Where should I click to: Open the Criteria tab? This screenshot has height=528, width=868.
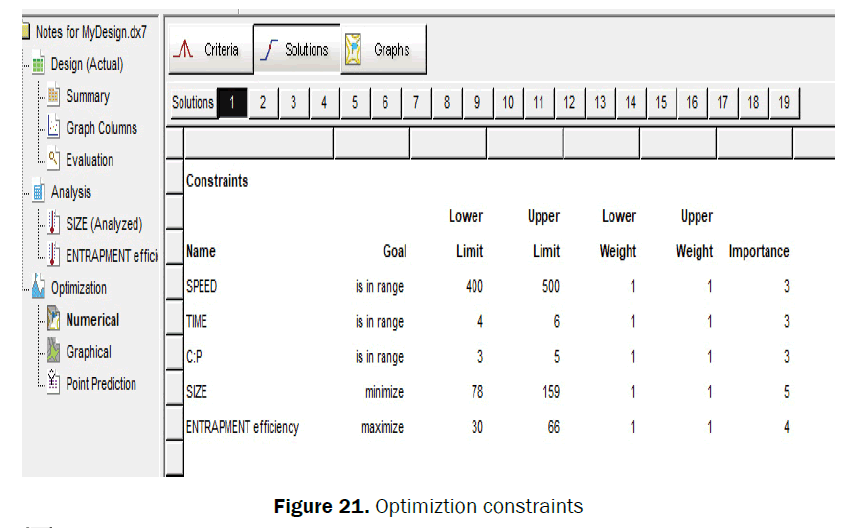click(x=207, y=50)
